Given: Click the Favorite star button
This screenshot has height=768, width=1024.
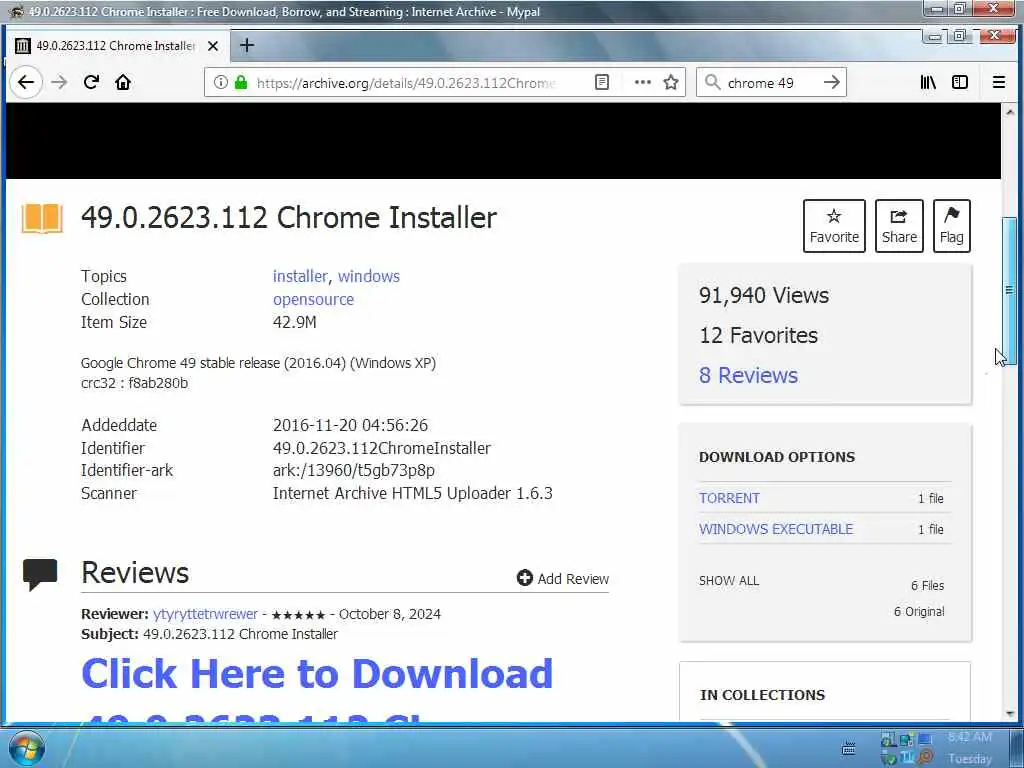Looking at the screenshot, I should pos(834,226).
